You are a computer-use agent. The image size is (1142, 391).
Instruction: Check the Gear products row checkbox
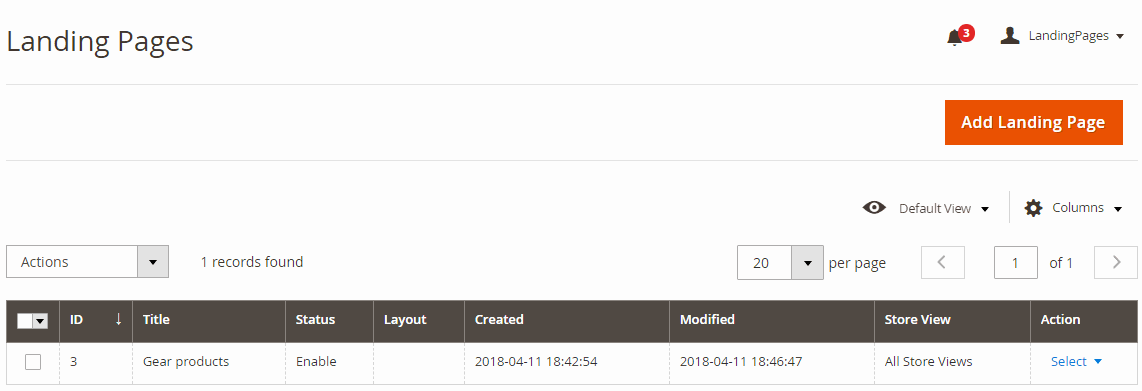click(33, 362)
